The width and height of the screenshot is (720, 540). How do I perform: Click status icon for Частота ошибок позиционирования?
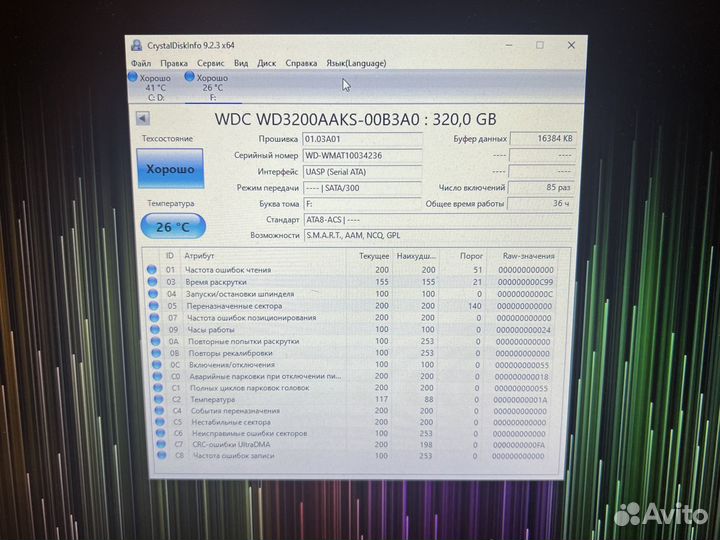(x=154, y=317)
